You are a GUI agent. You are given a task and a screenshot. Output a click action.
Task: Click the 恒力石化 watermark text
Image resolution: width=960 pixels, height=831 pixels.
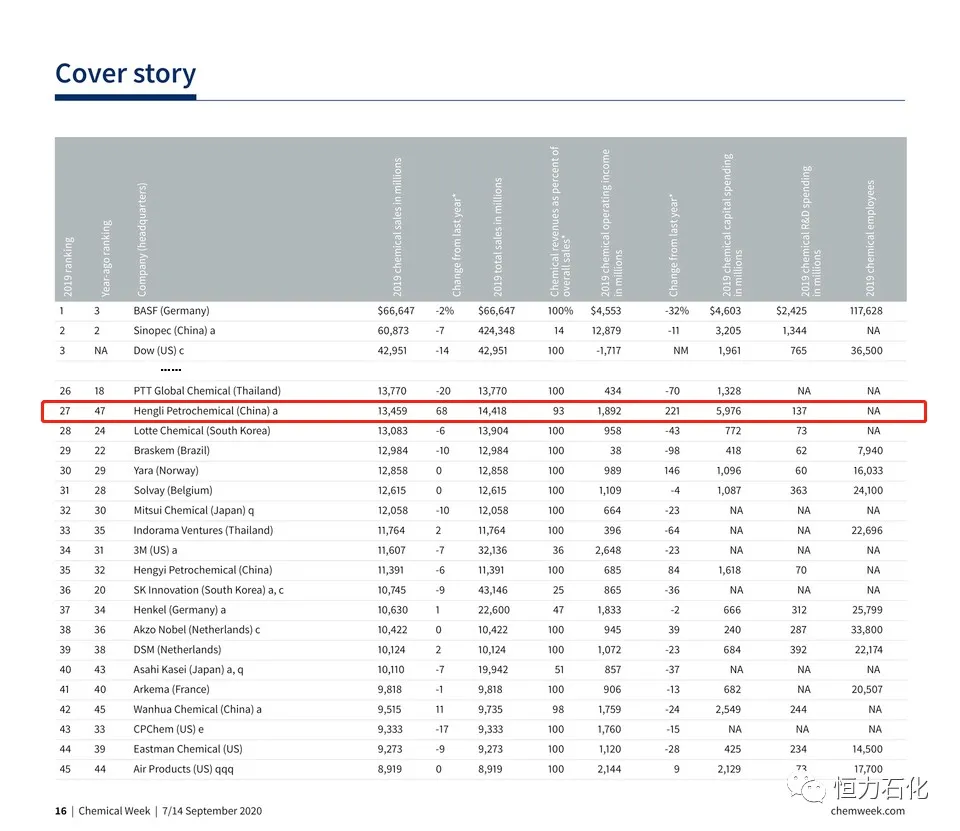(880, 788)
